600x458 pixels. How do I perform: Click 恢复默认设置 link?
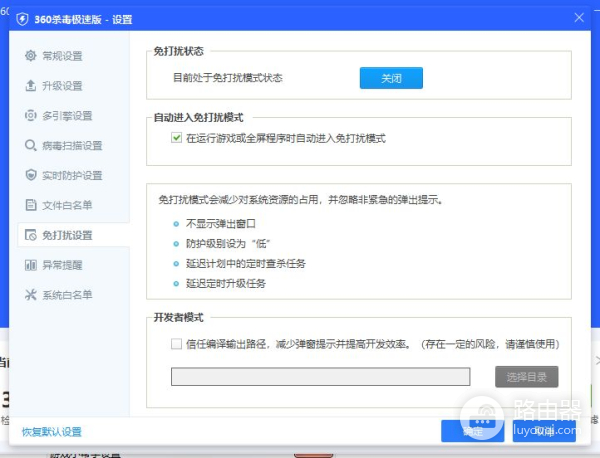(x=52, y=432)
